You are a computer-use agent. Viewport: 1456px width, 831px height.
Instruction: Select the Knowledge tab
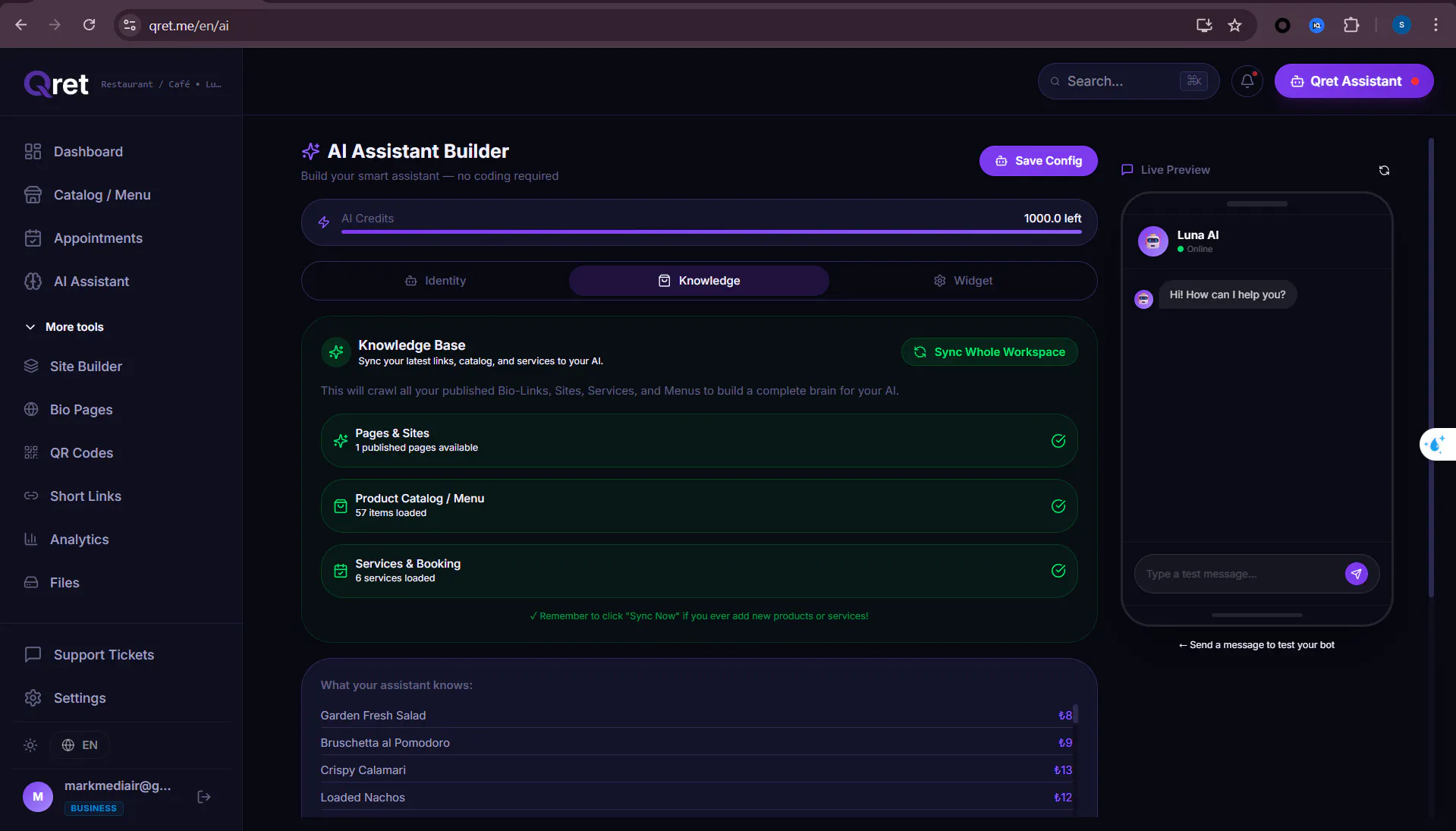point(699,281)
